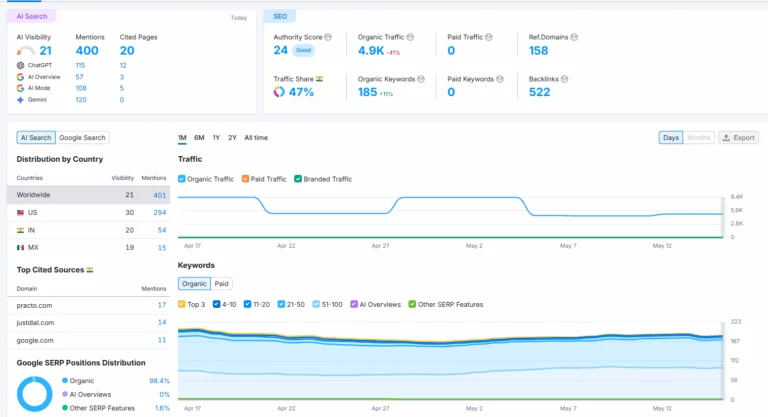This screenshot has height=417, width=768.
Task: Click India flag beside Top Cited Sources
Action: (90, 270)
